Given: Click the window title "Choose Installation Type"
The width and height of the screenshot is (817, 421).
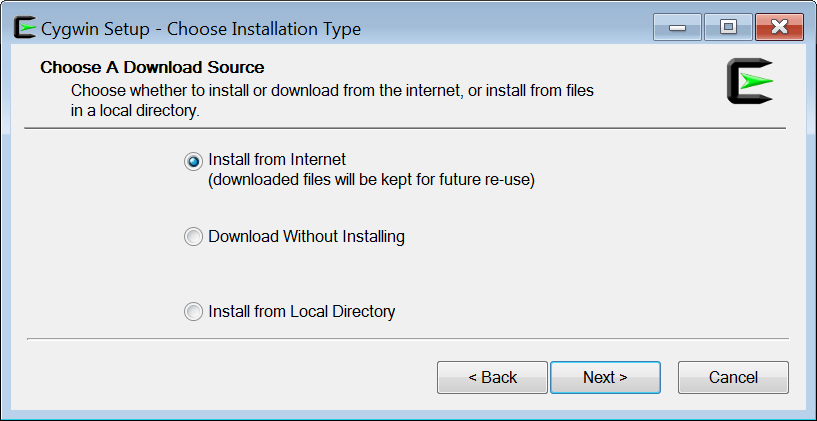Looking at the screenshot, I should point(264,29).
